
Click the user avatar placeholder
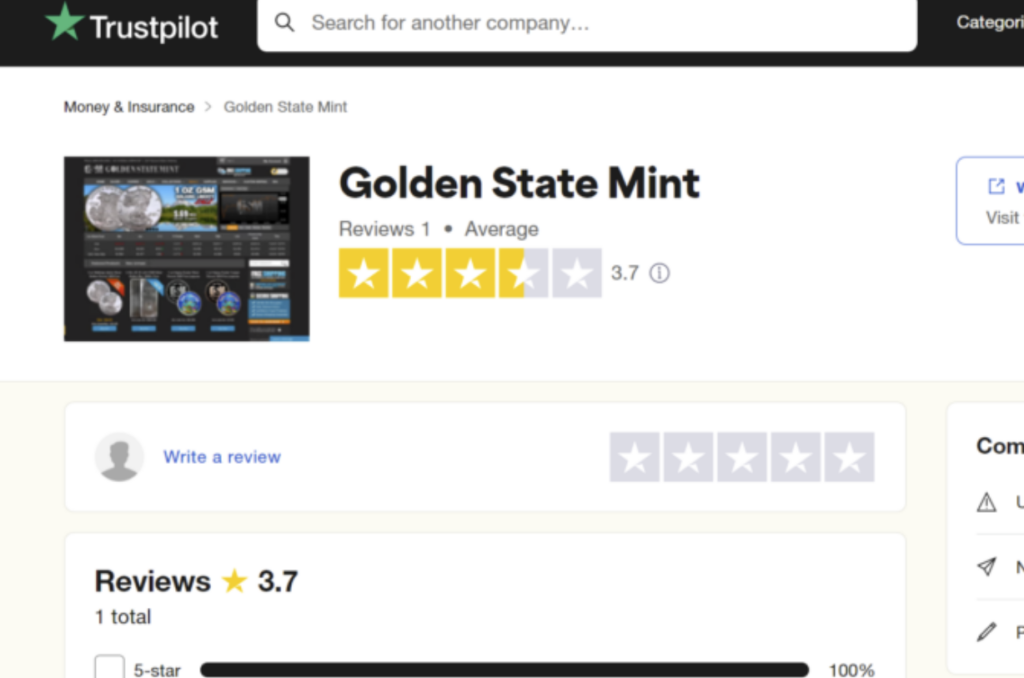tap(119, 457)
